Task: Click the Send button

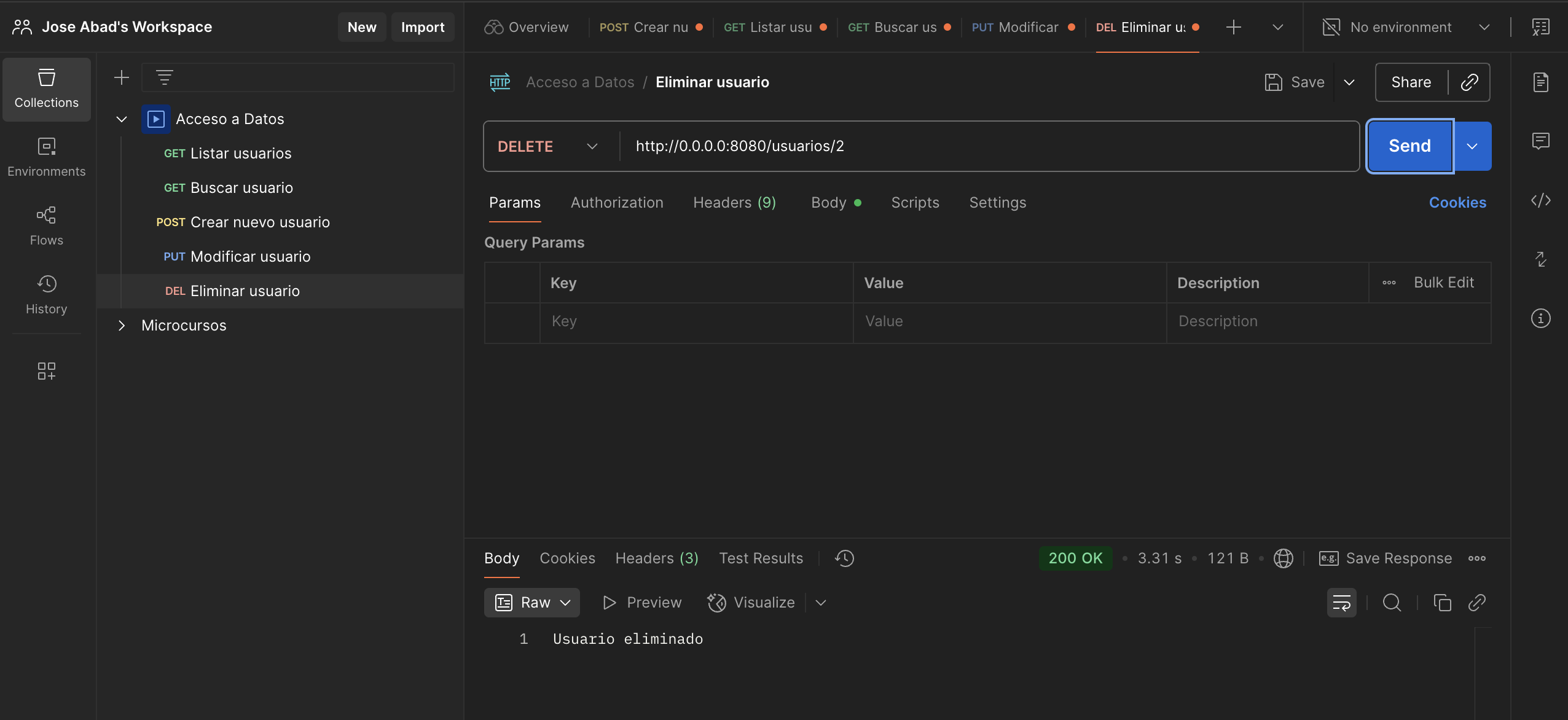Action: [1409, 146]
